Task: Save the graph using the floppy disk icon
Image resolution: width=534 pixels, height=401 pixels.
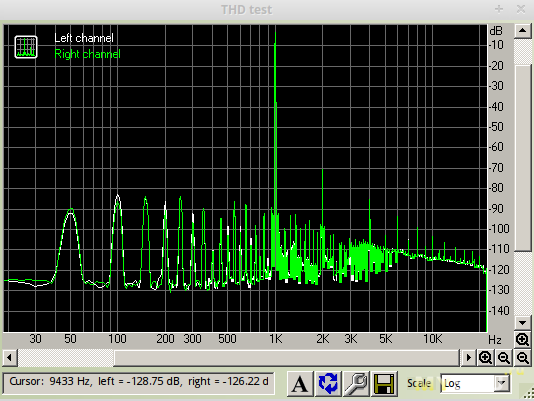Action: point(384,384)
